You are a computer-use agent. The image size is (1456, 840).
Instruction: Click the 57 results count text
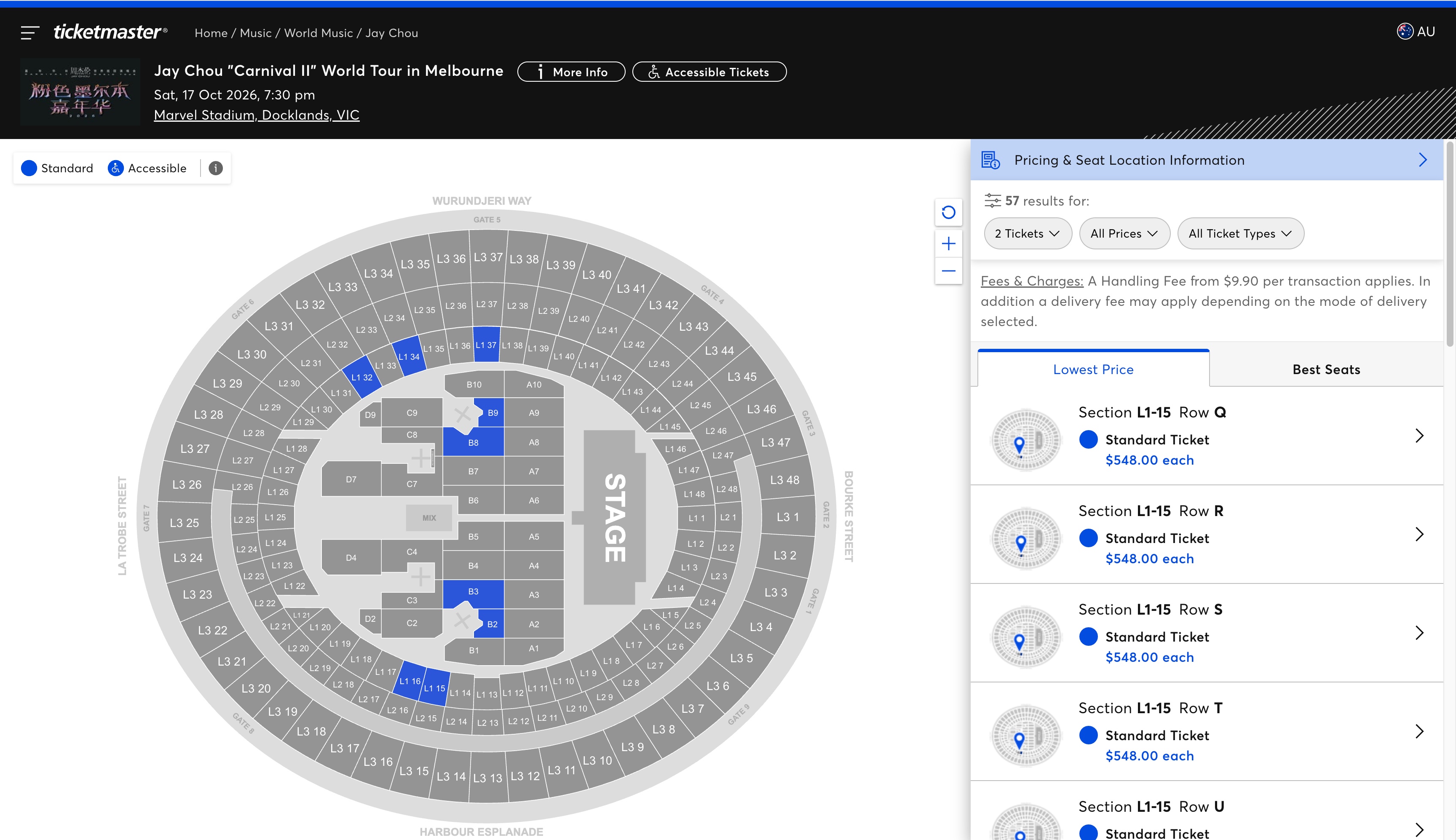pos(1047,201)
